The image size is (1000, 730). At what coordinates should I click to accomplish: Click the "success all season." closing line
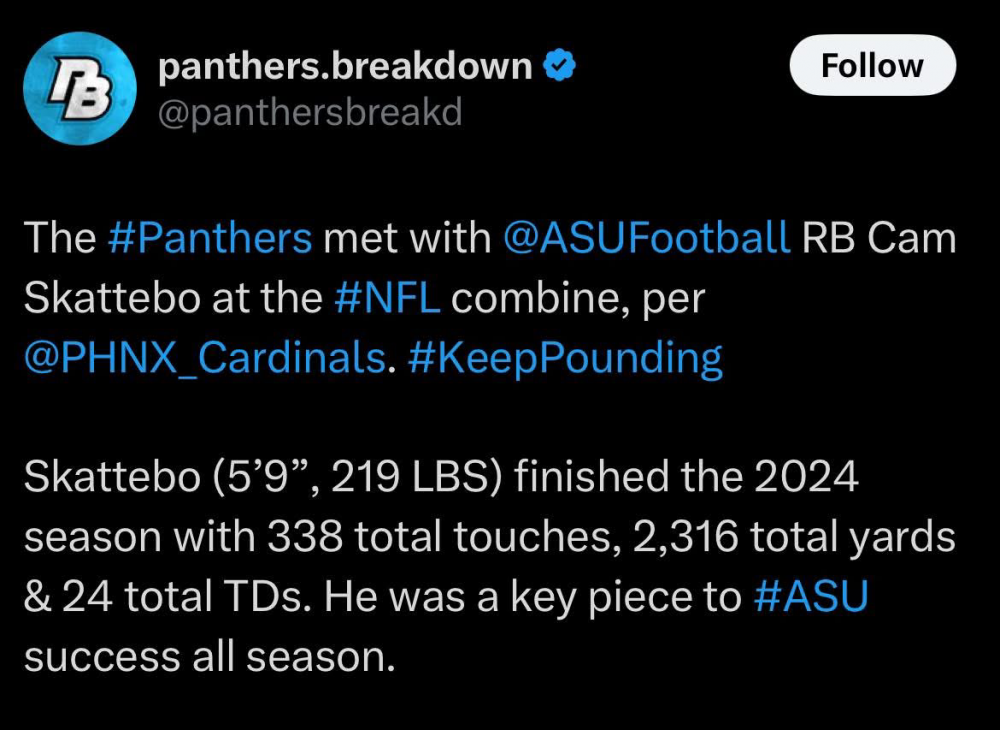(206, 657)
